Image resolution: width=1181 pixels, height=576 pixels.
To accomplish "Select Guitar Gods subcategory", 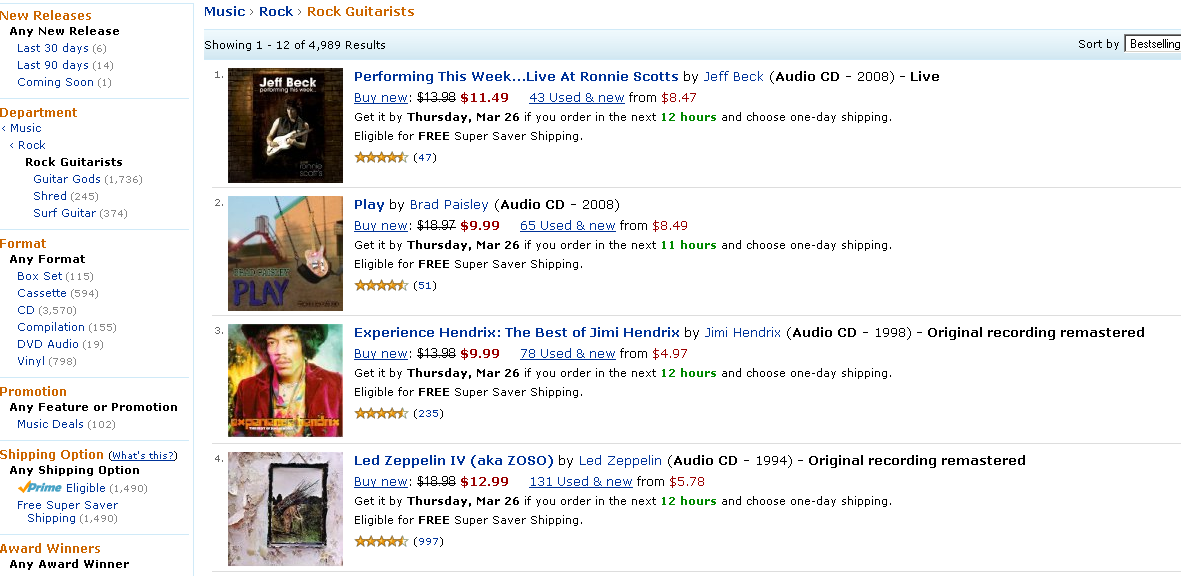I will [x=67, y=179].
